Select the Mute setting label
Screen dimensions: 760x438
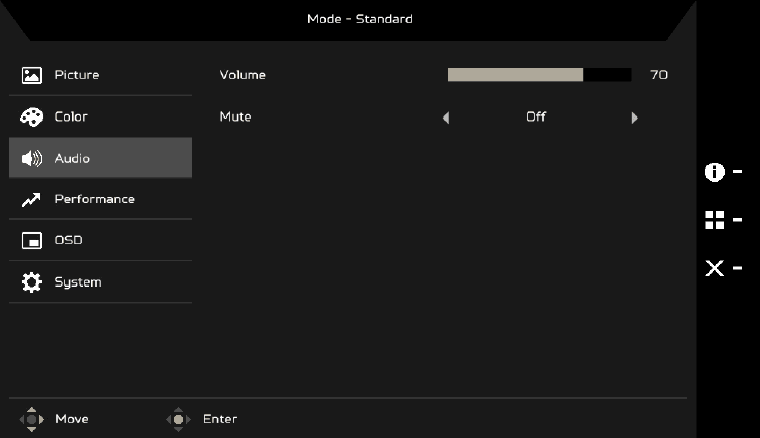click(x=236, y=117)
